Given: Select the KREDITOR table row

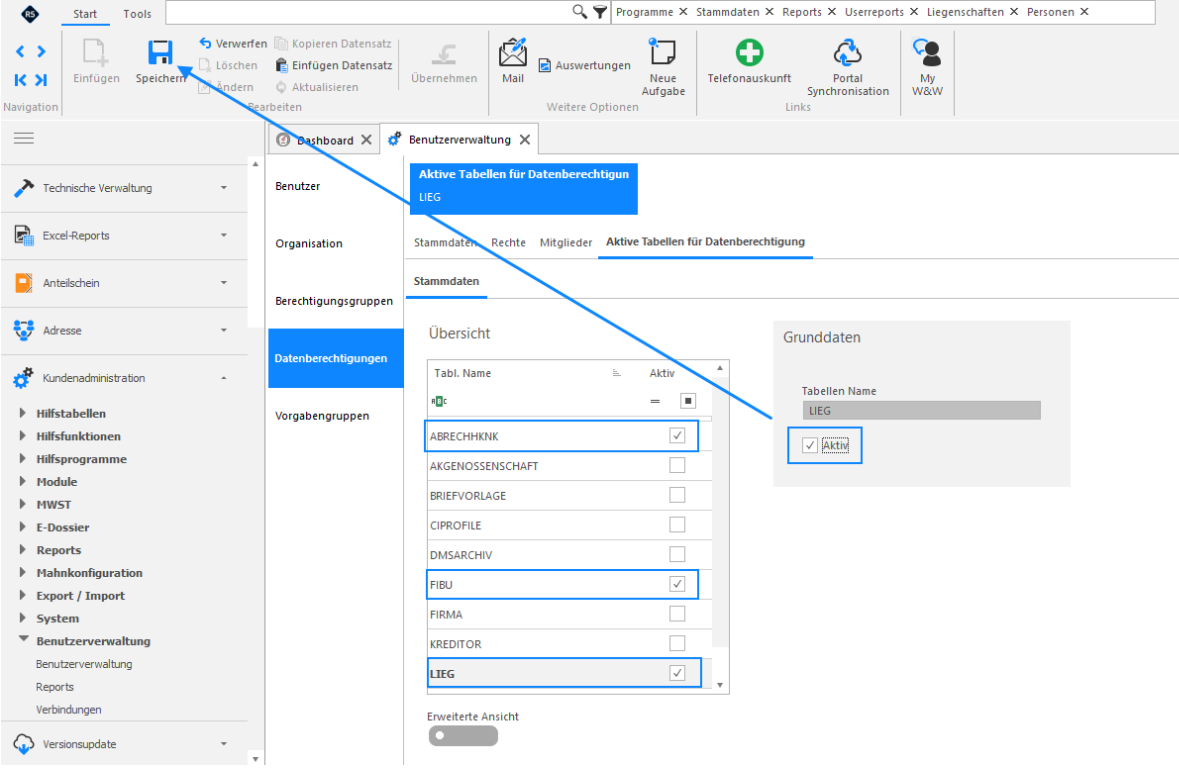Looking at the screenshot, I should click(x=568, y=644).
